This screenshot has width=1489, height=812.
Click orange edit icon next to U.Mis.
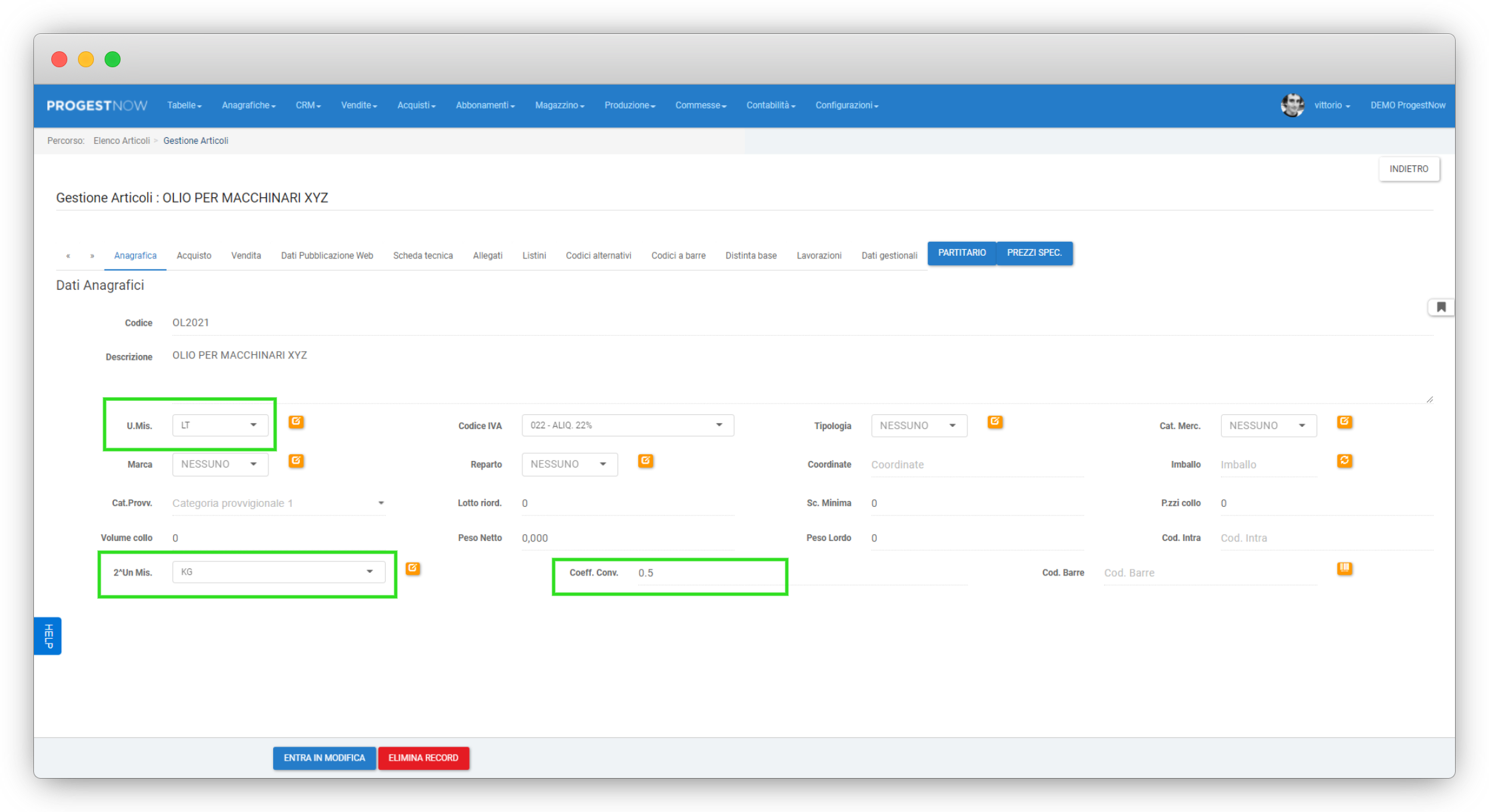296,422
